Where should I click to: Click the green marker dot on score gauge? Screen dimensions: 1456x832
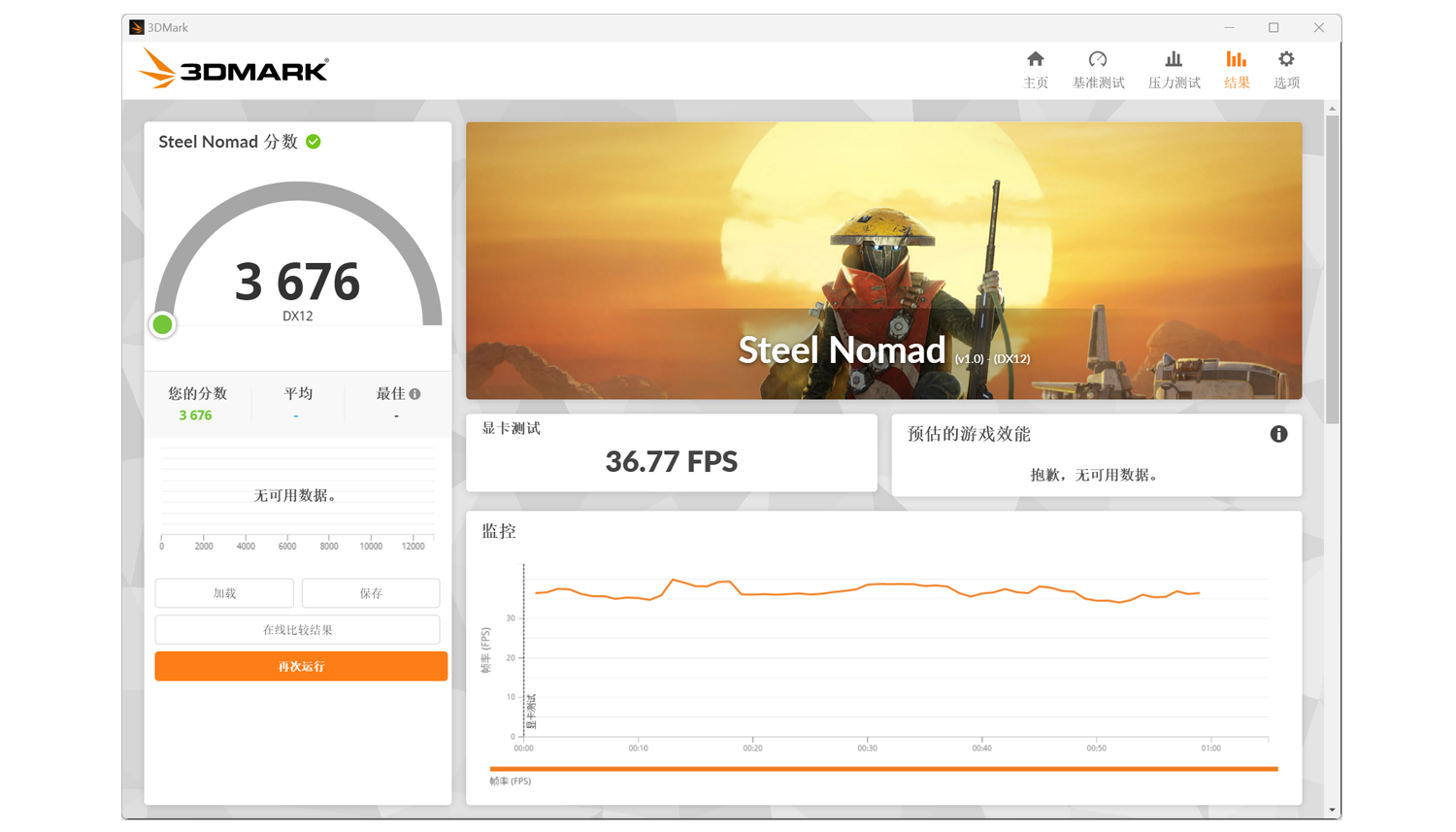[x=162, y=324]
